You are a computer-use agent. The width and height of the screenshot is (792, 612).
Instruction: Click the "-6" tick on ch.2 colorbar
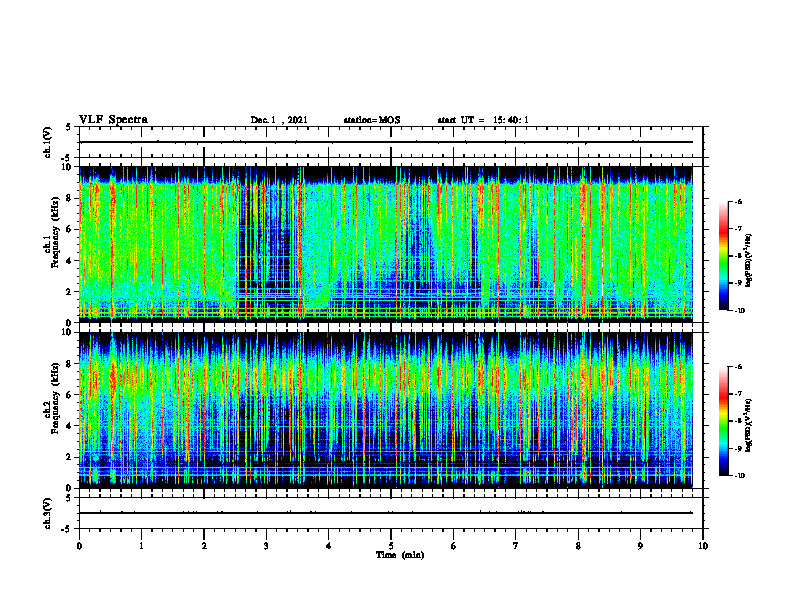[x=738, y=367]
